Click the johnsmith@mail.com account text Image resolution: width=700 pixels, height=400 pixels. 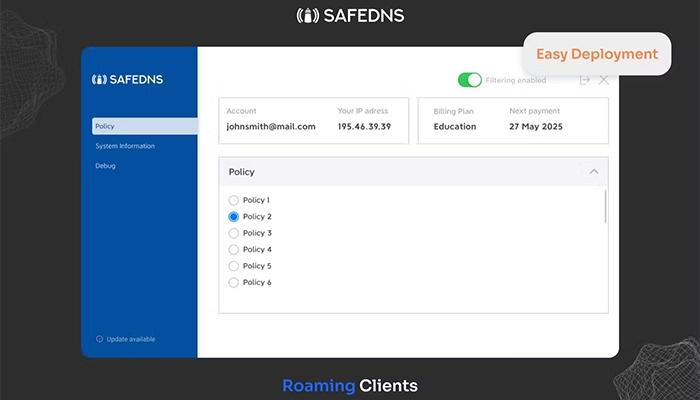pyautogui.click(x=271, y=126)
